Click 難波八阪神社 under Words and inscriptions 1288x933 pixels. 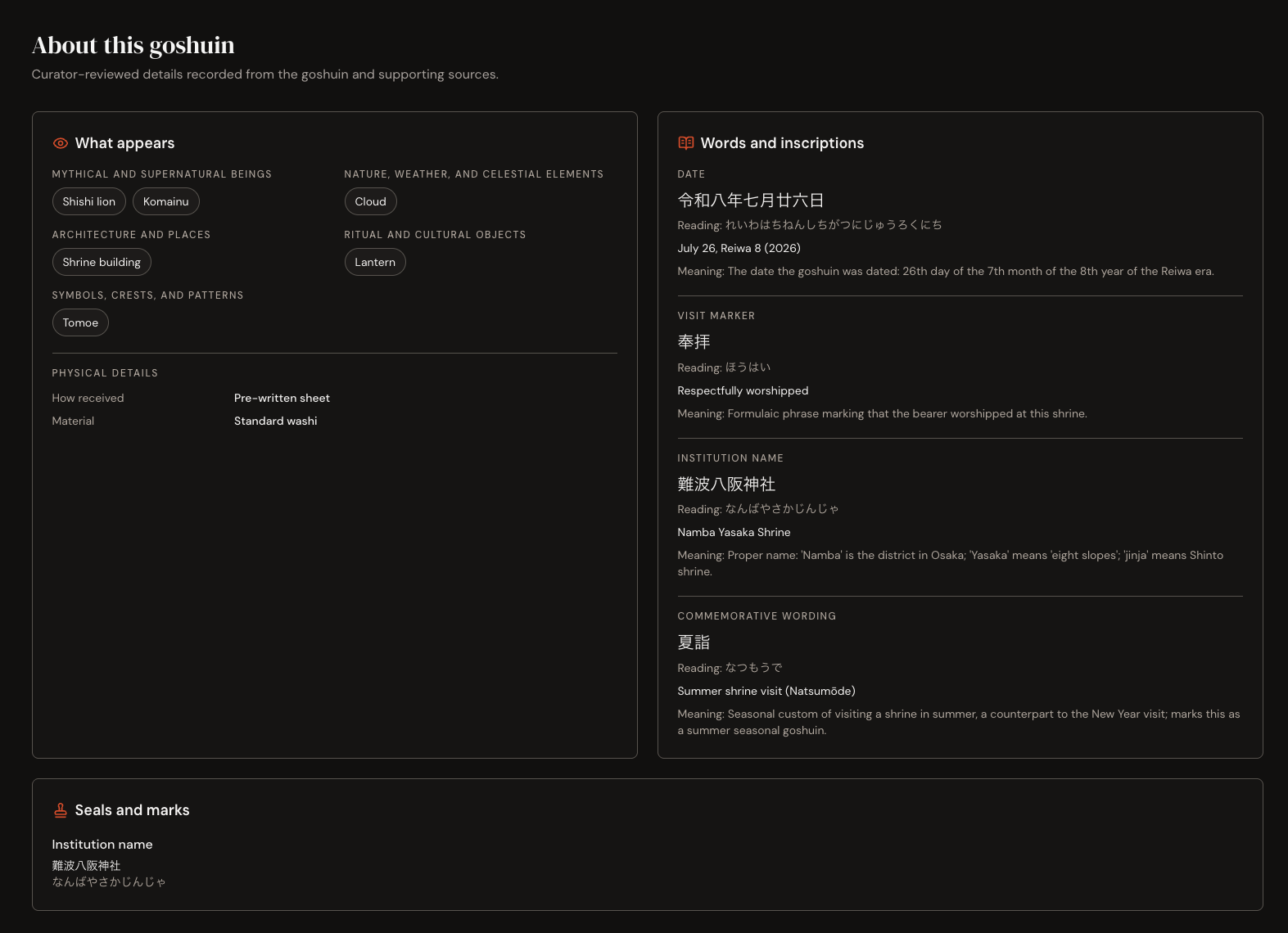pyautogui.click(x=727, y=485)
